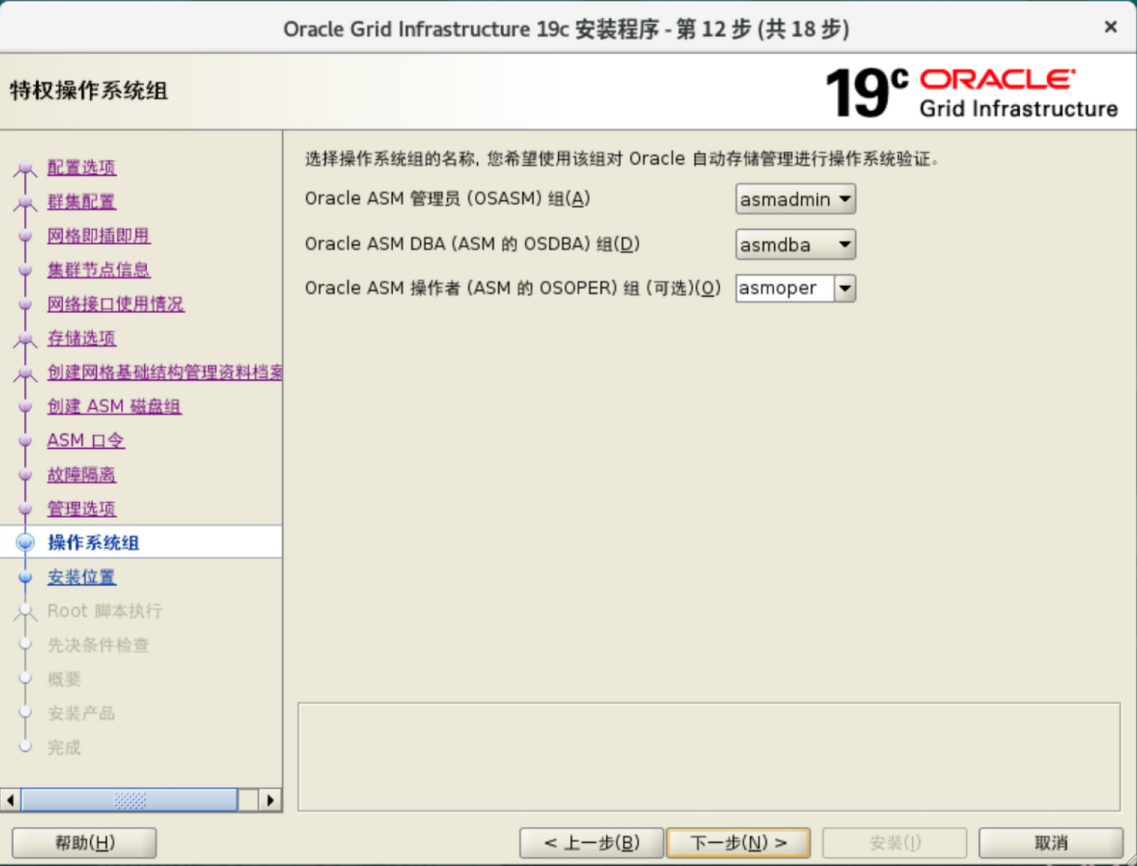Open the 网络接口使用情况 step
Image resolution: width=1137 pixels, height=866 pixels.
pos(115,304)
